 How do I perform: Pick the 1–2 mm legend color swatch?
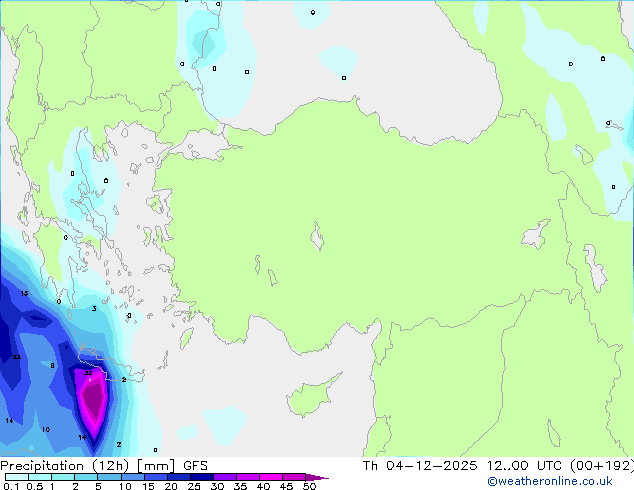point(63,477)
